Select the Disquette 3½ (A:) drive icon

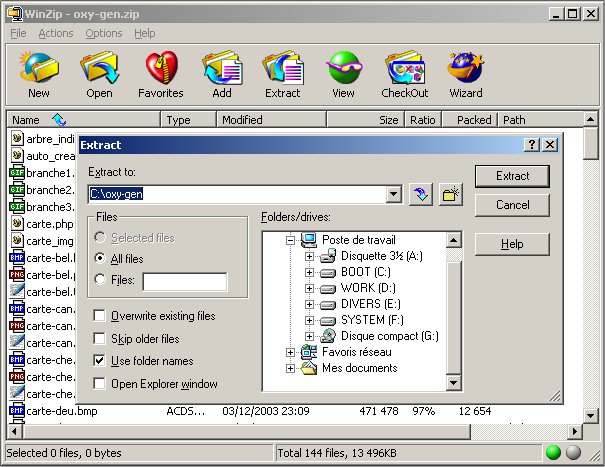click(x=328, y=256)
